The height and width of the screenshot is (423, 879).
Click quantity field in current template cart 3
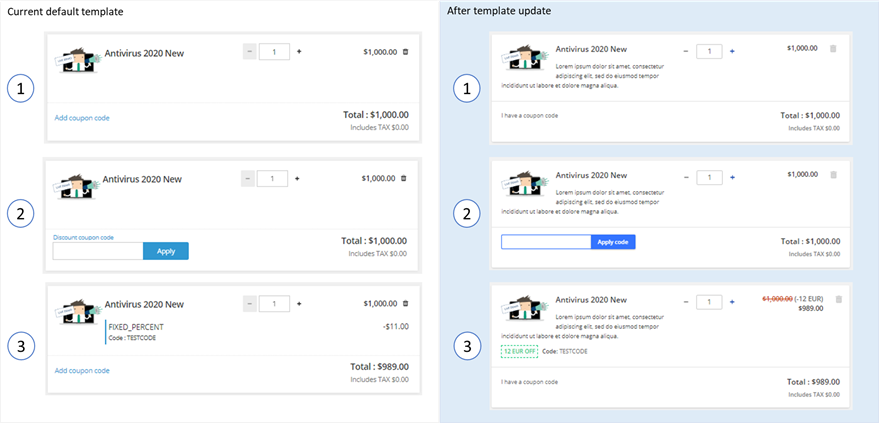pos(274,304)
